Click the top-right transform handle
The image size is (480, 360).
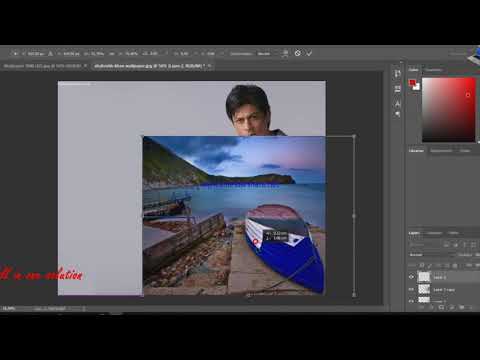pyautogui.click(x=354, y=136)
